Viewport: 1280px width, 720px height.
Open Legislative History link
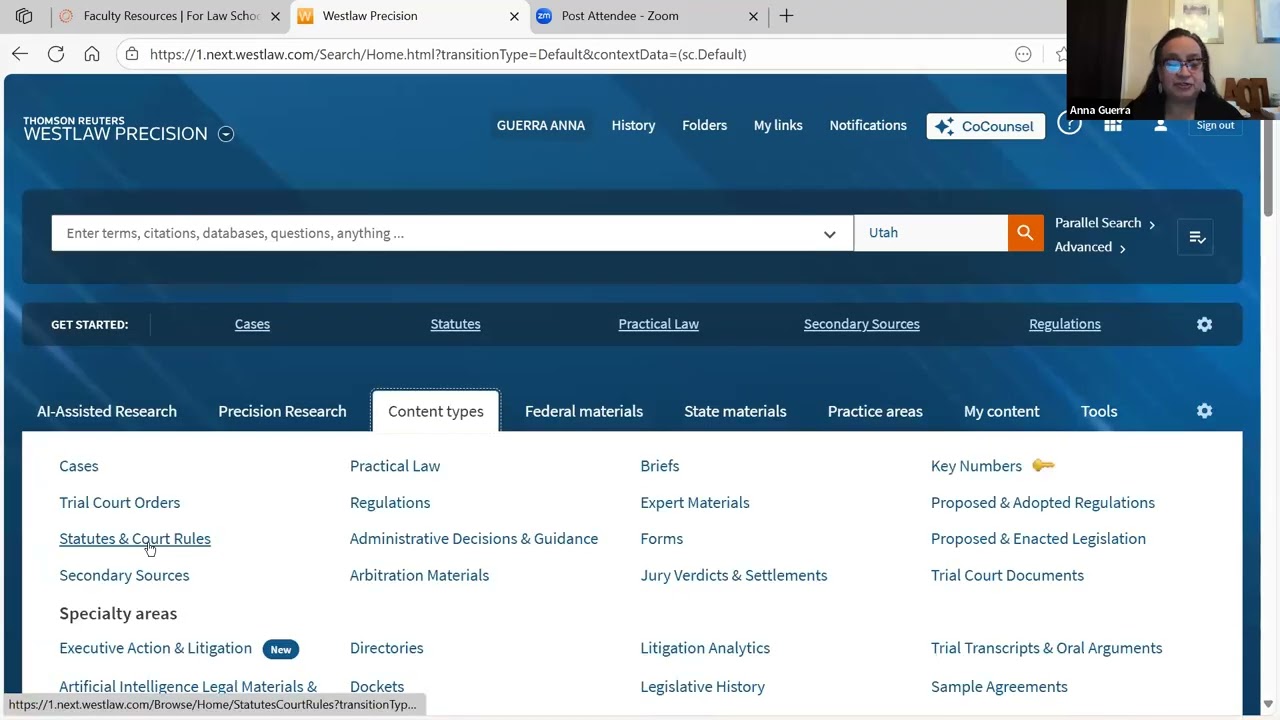pos(703,686)
